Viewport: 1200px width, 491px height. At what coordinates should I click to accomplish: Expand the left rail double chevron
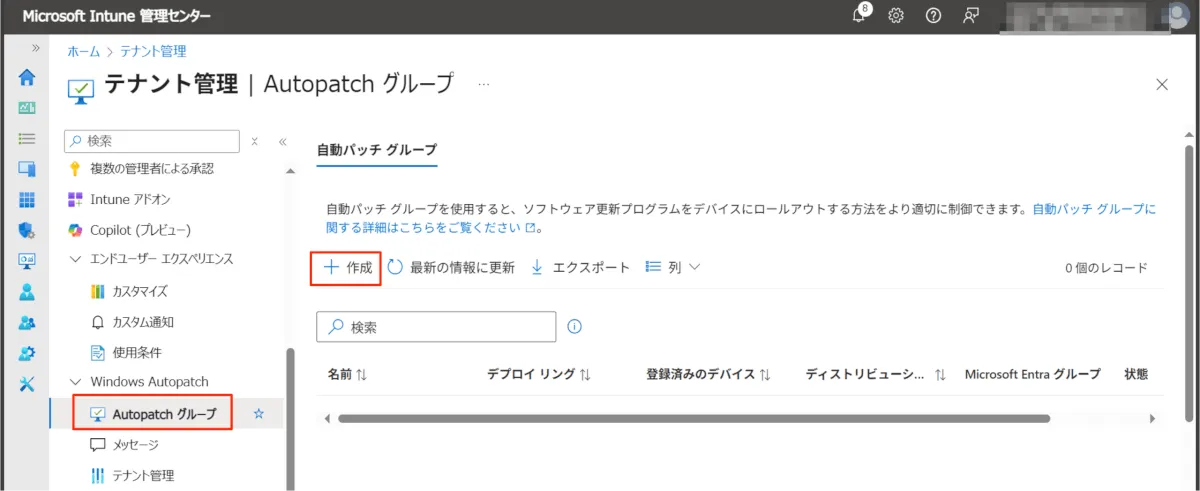tap(36, 48)
